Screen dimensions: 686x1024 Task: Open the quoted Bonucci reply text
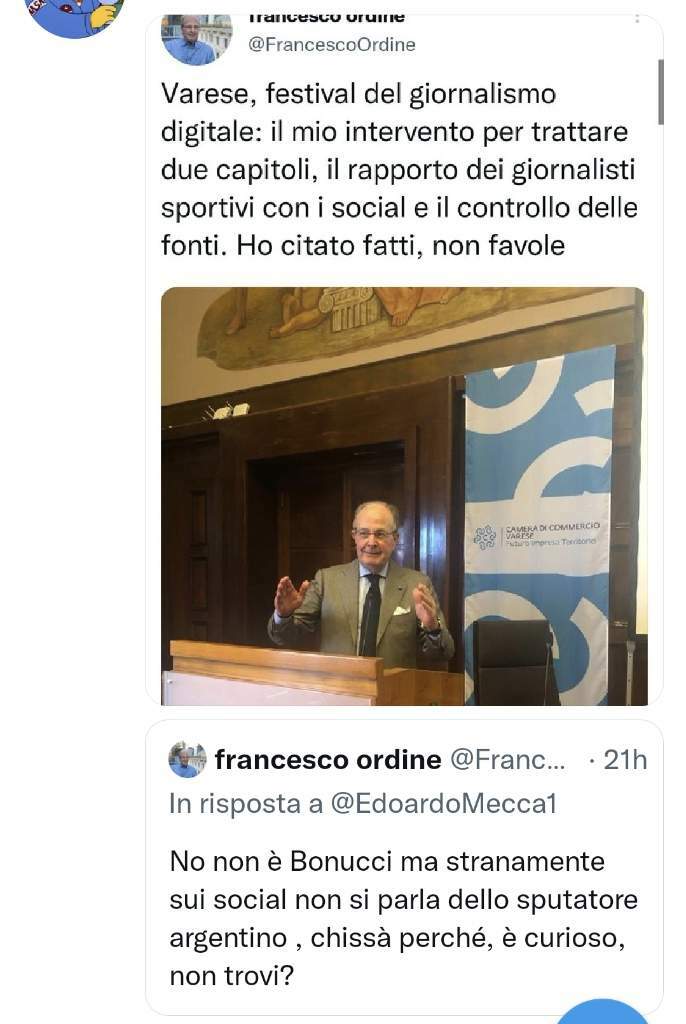click(403, 918)
